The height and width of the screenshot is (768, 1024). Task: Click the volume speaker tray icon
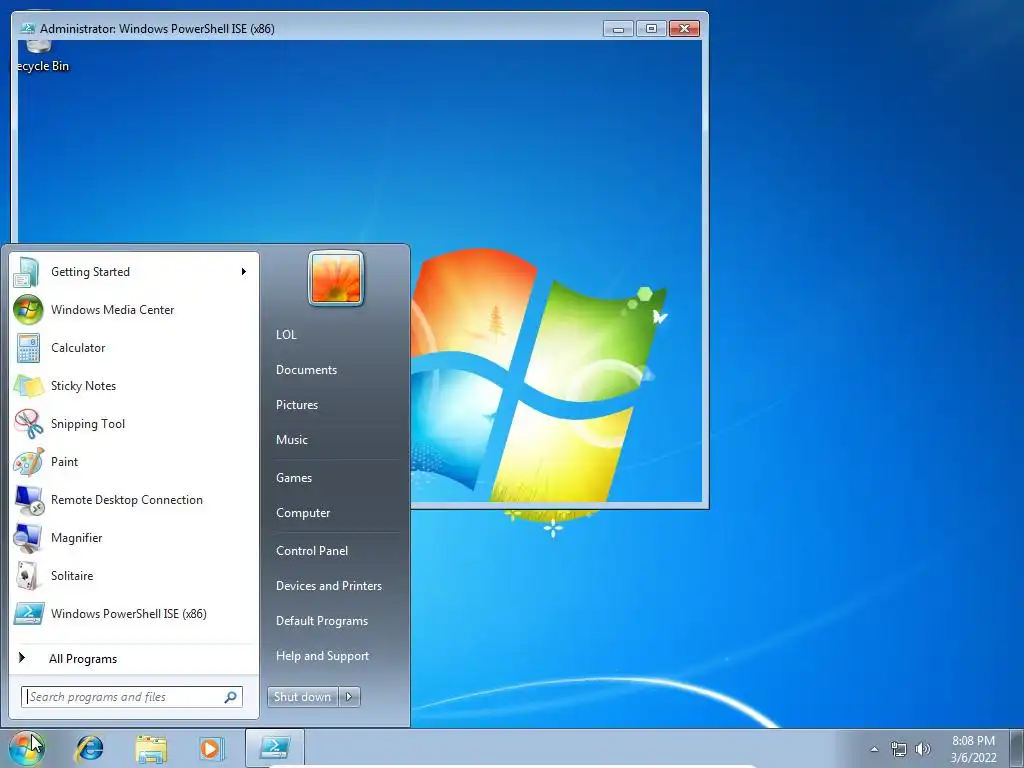click(x=922, y=749)
